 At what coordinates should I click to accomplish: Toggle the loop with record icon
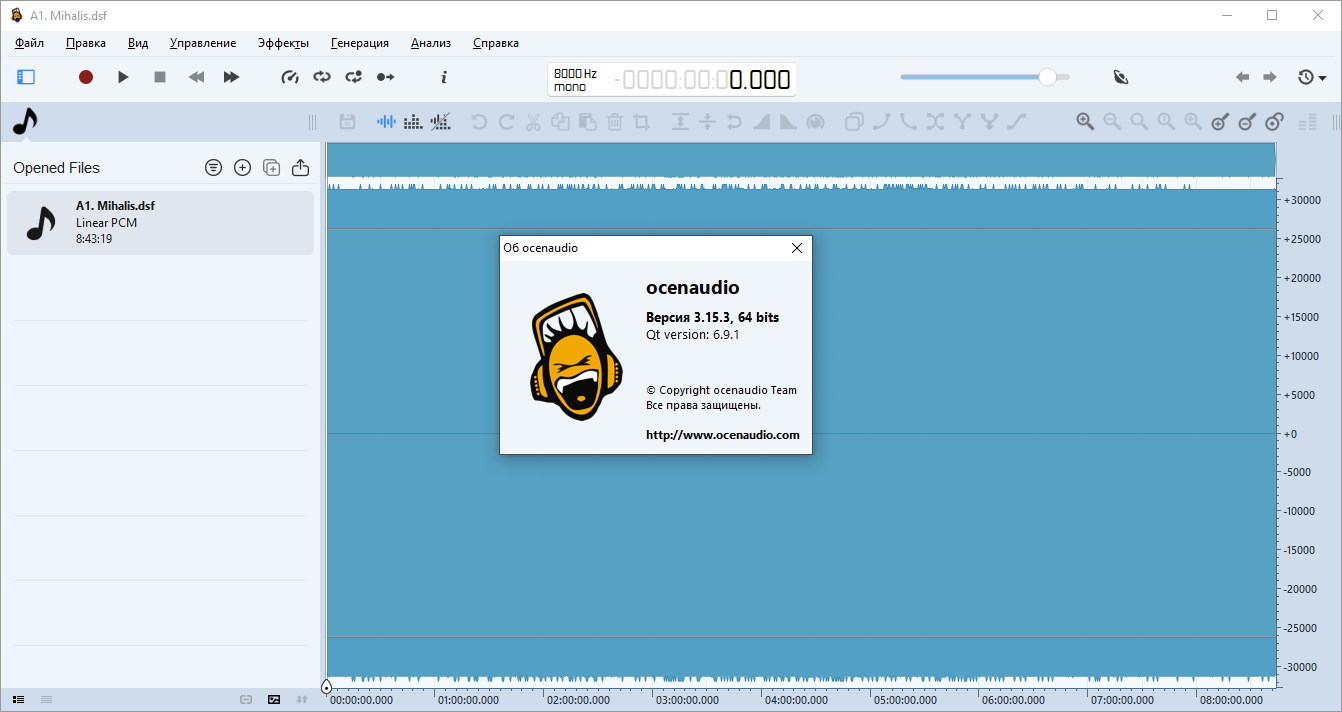pos(353,77)
